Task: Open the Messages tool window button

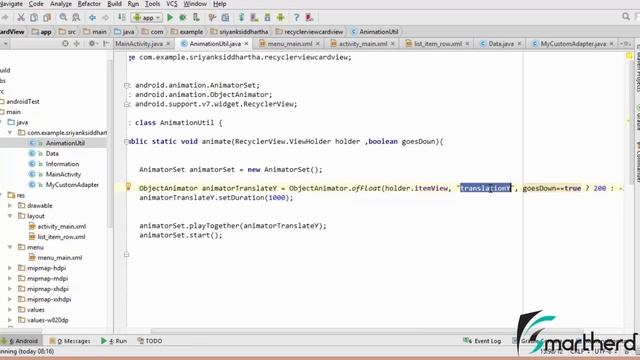Action: tap(70, 341)
